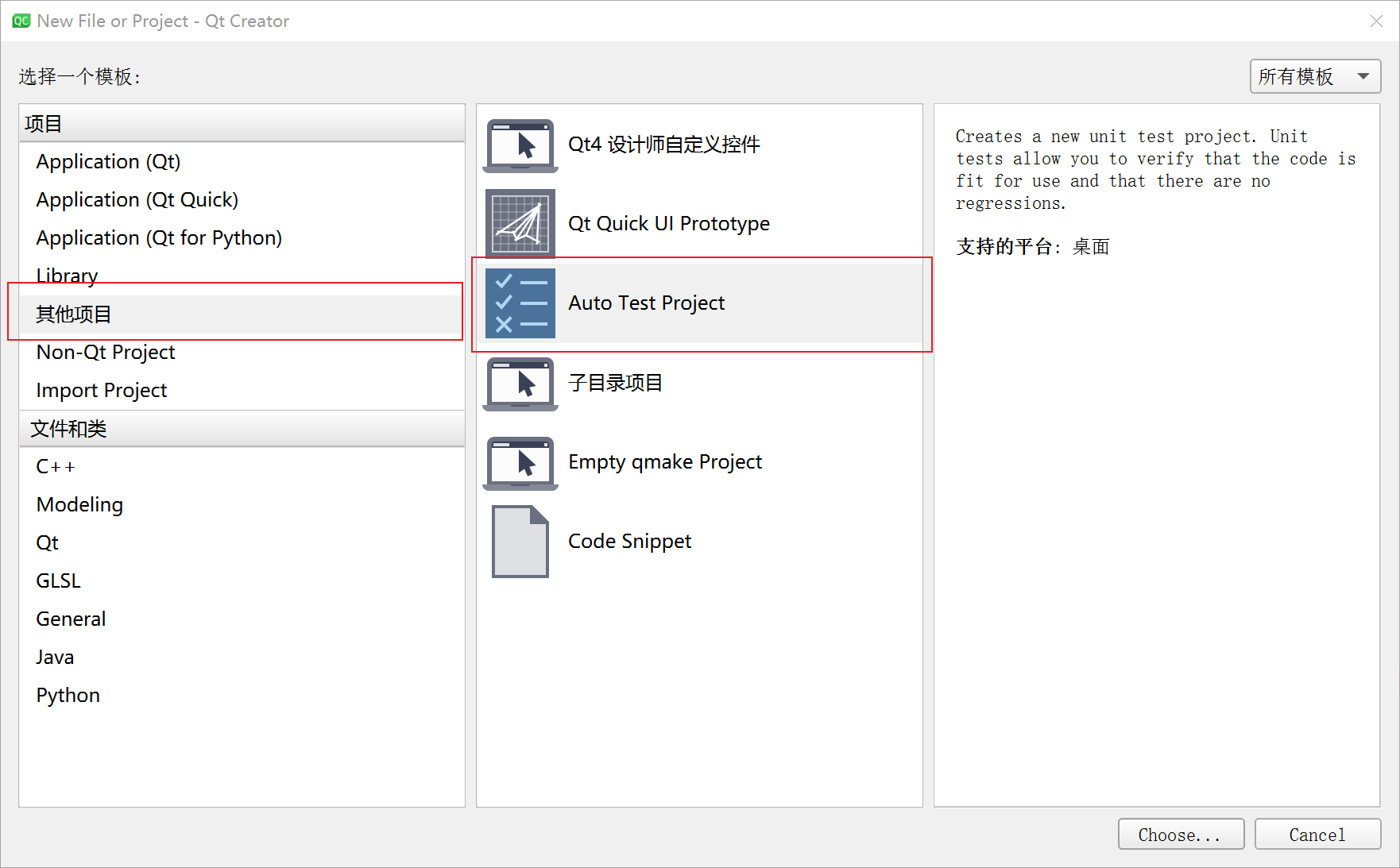Click the 子目录项目 template icon
The width and height of the screenshot is (1400, 868).
click(x=520, y=384)
